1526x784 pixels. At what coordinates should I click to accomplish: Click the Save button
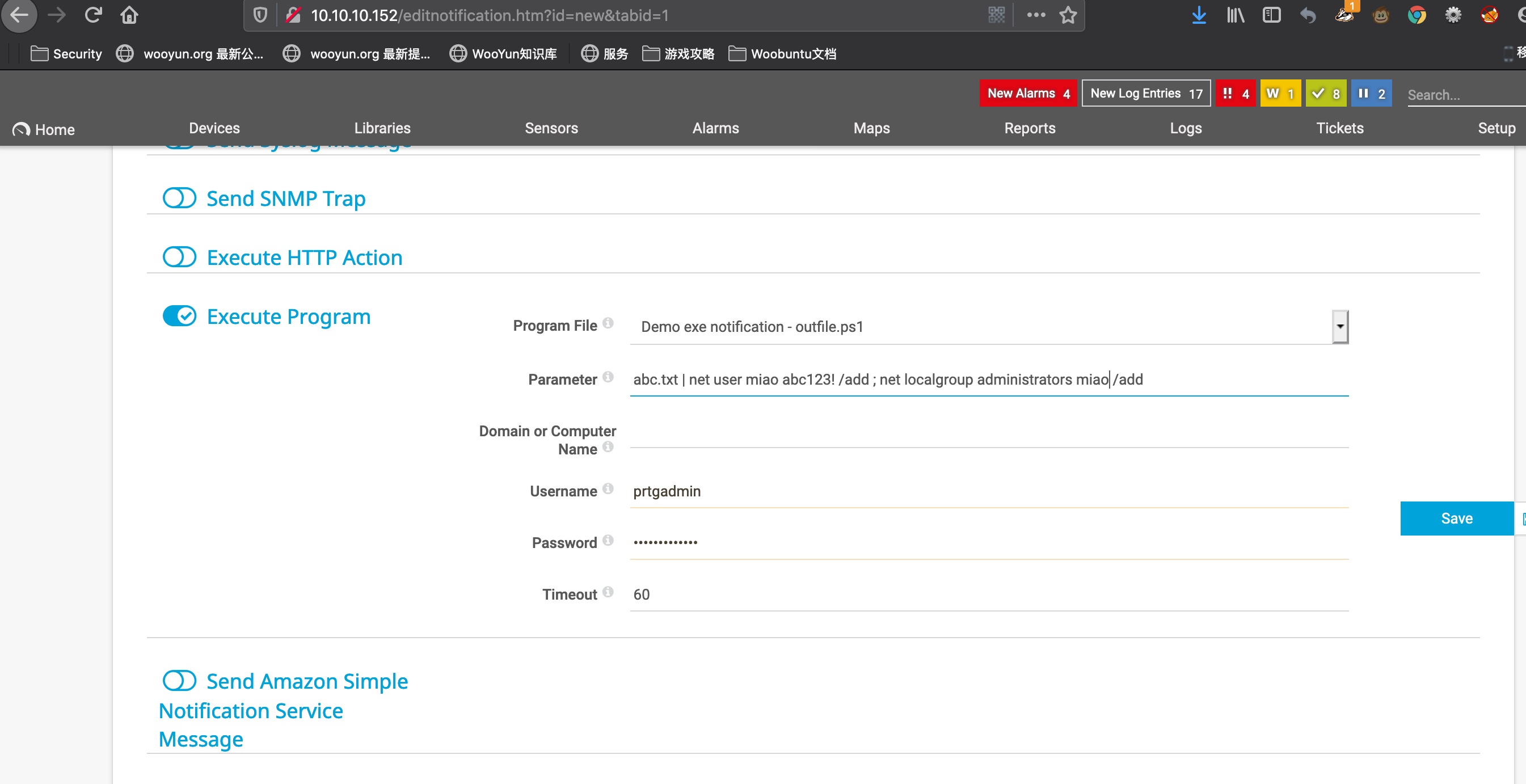pos(1456,519)
